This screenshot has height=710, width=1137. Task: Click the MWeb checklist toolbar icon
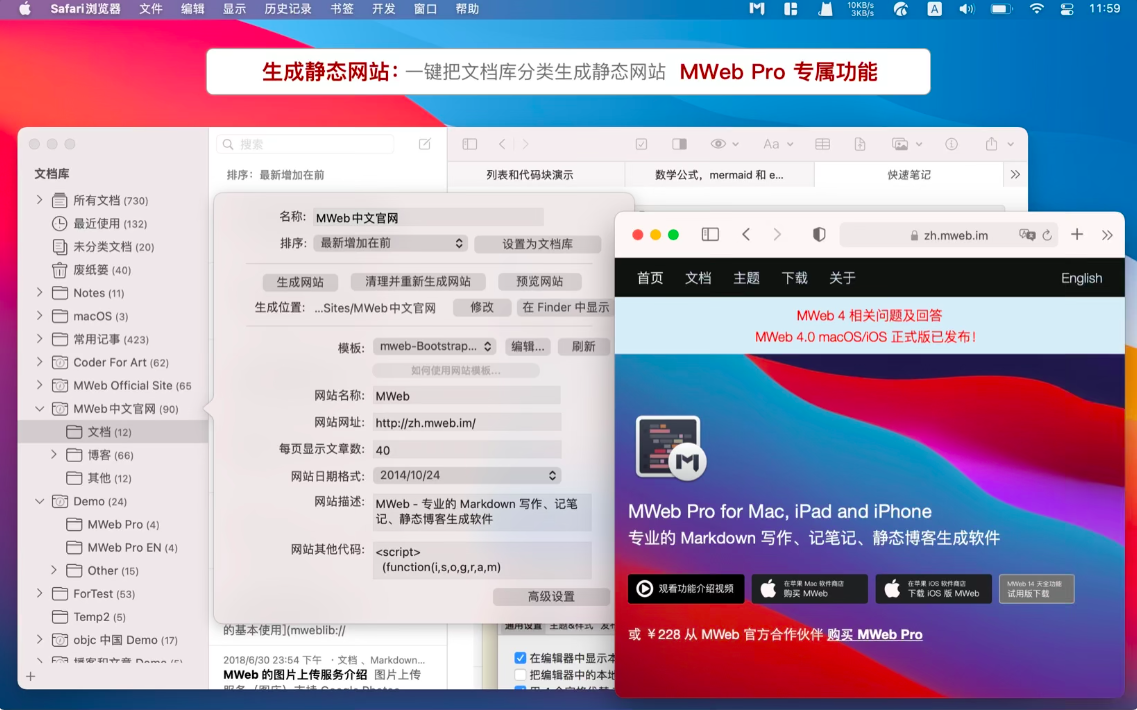(641, 144)
